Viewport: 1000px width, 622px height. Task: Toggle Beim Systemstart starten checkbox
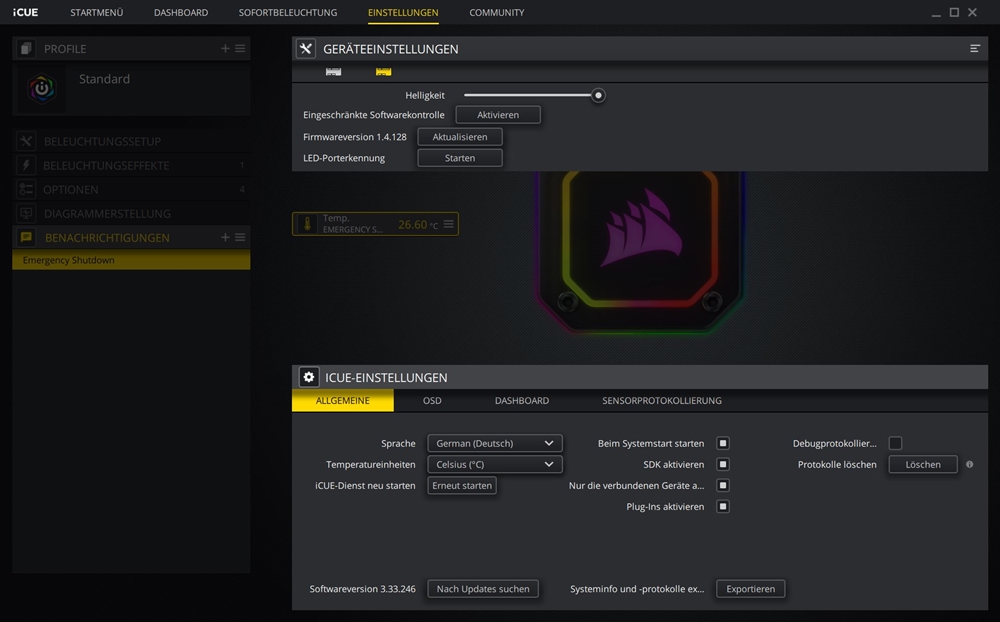click(x=723, y=443)
